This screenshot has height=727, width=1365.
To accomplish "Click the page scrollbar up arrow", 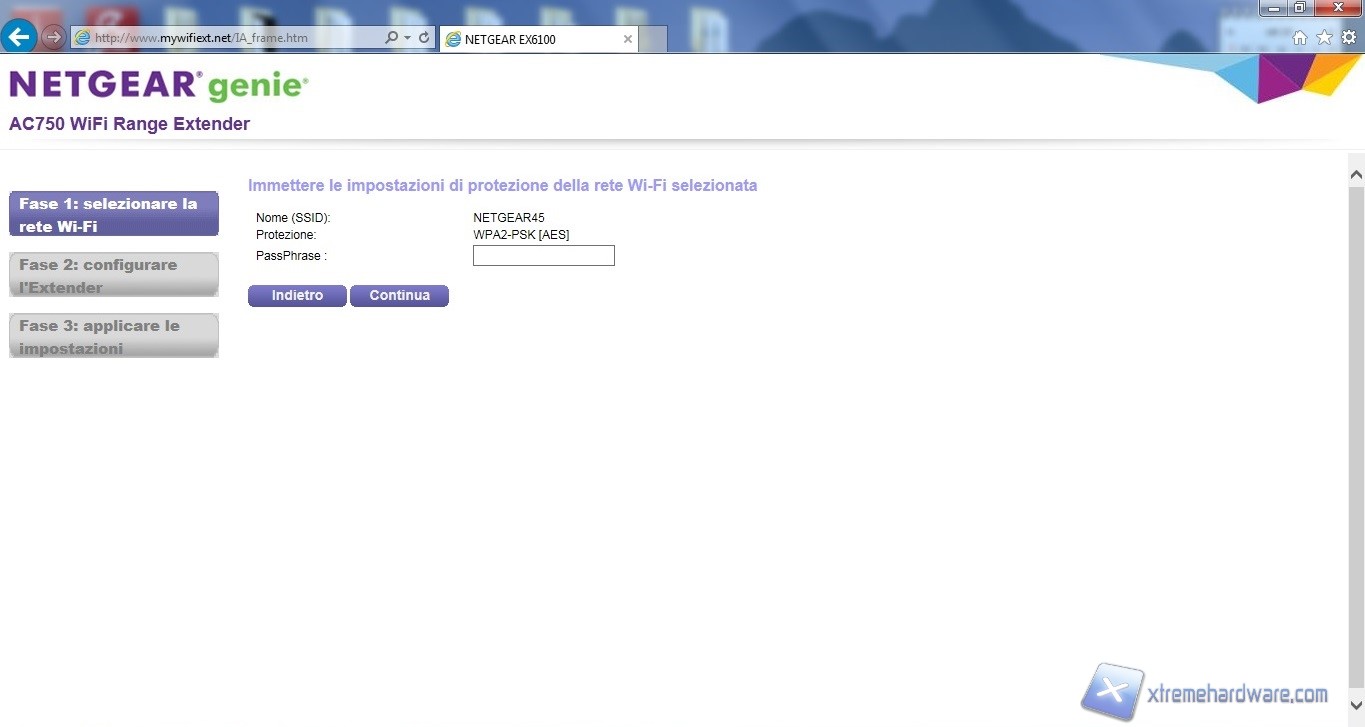I will [x=1356, y=174].
